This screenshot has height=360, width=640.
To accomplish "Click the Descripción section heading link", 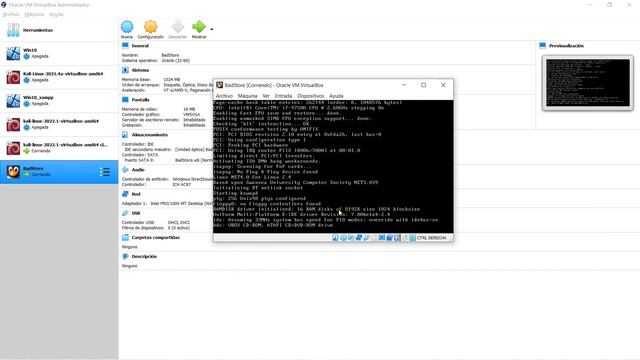I will [x=144, y=256].
